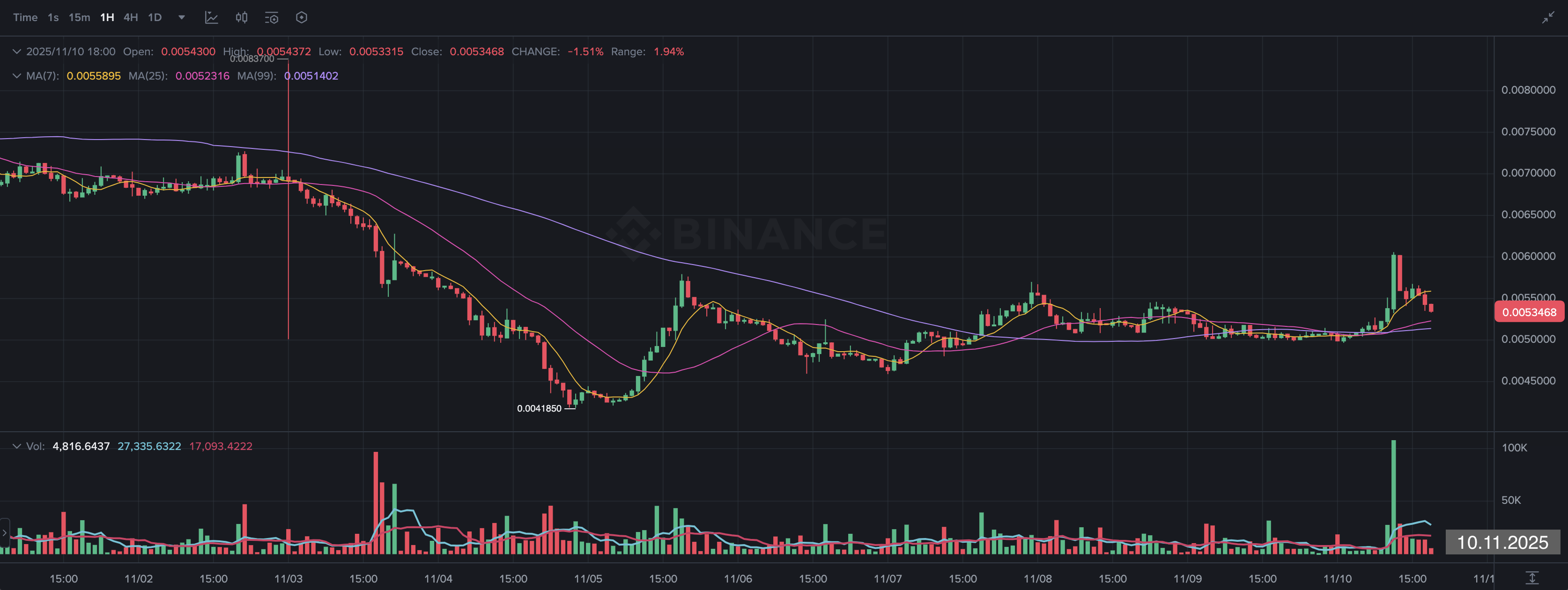The width and height of the screenshot is (1568, 590).
Task: Switch to the 15m interval
Action: pos(79,18)
